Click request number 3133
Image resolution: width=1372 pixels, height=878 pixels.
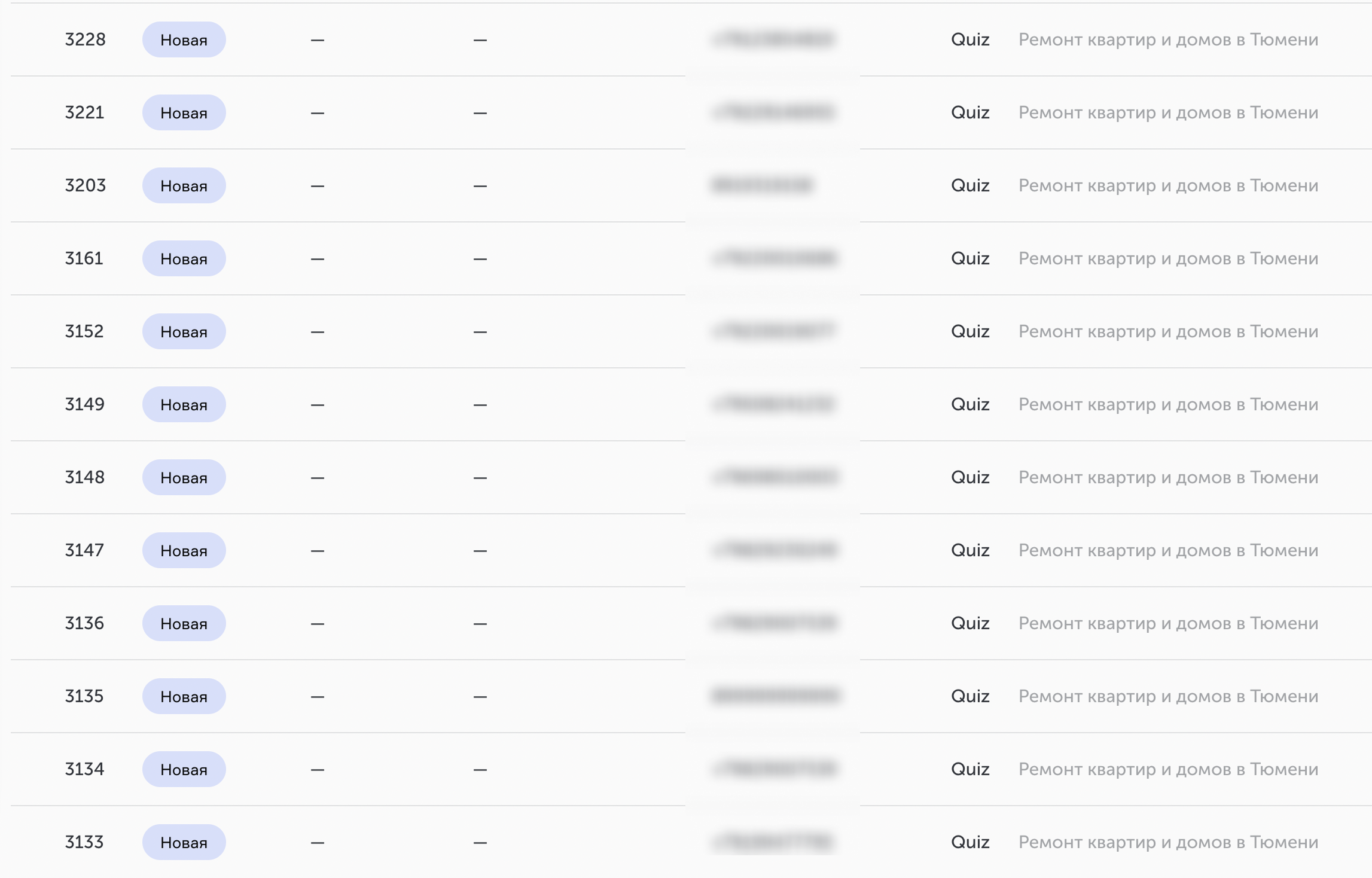point(84,842)
